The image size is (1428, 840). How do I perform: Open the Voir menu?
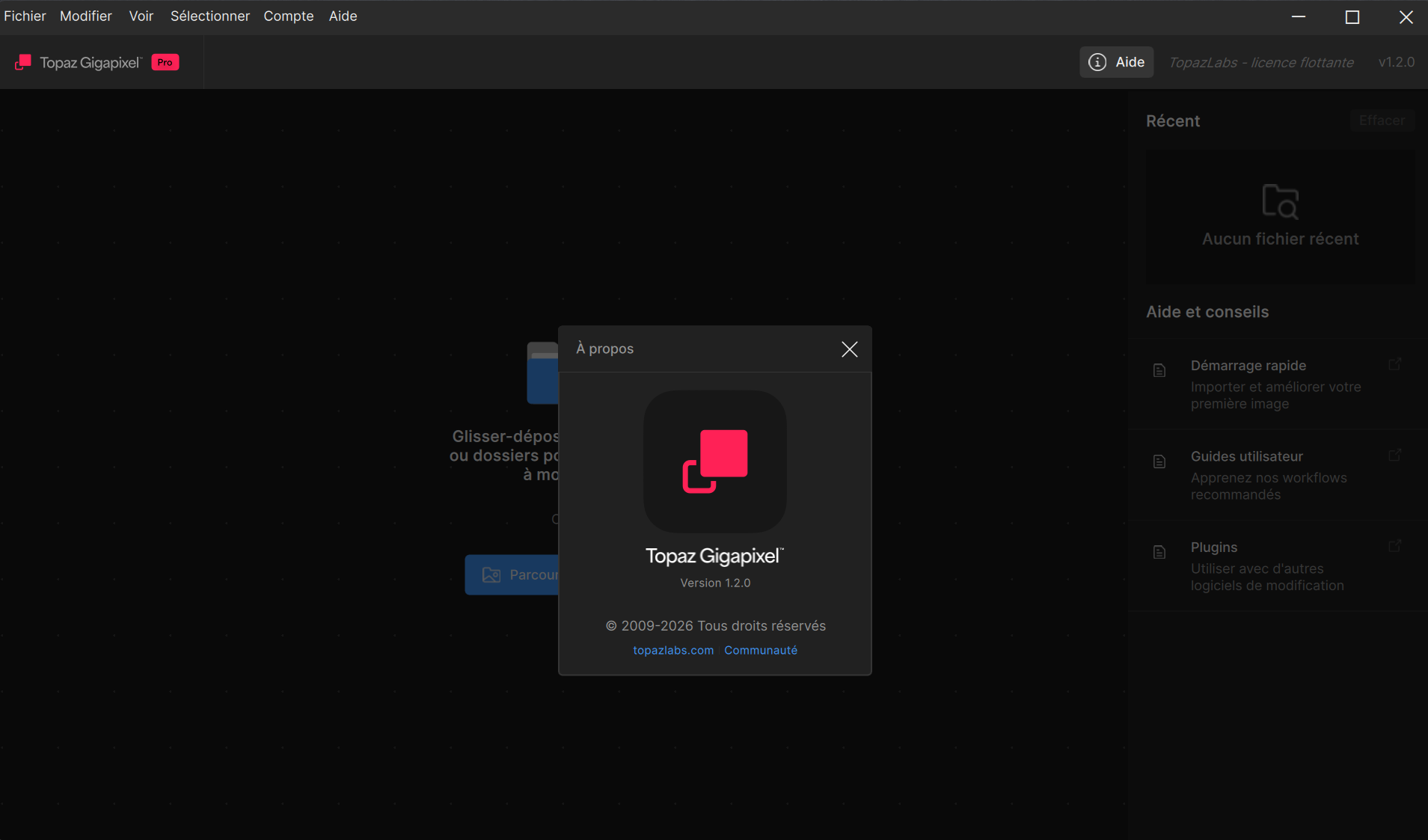(x=141, y=16)
